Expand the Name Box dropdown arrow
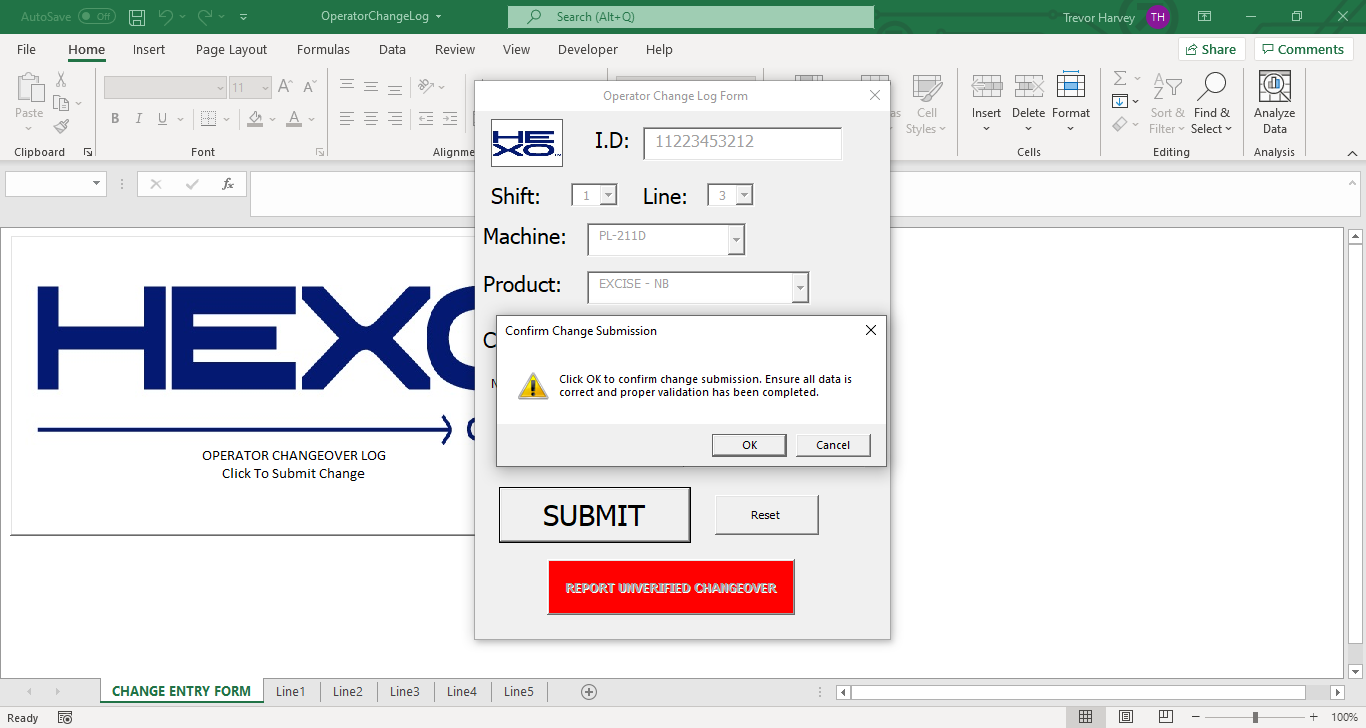1366x728 pixels. coord(97,184)
